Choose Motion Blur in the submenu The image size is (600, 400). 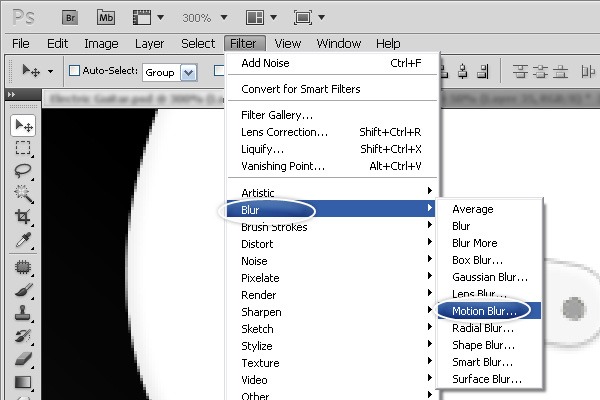click(x=490, y=311)
